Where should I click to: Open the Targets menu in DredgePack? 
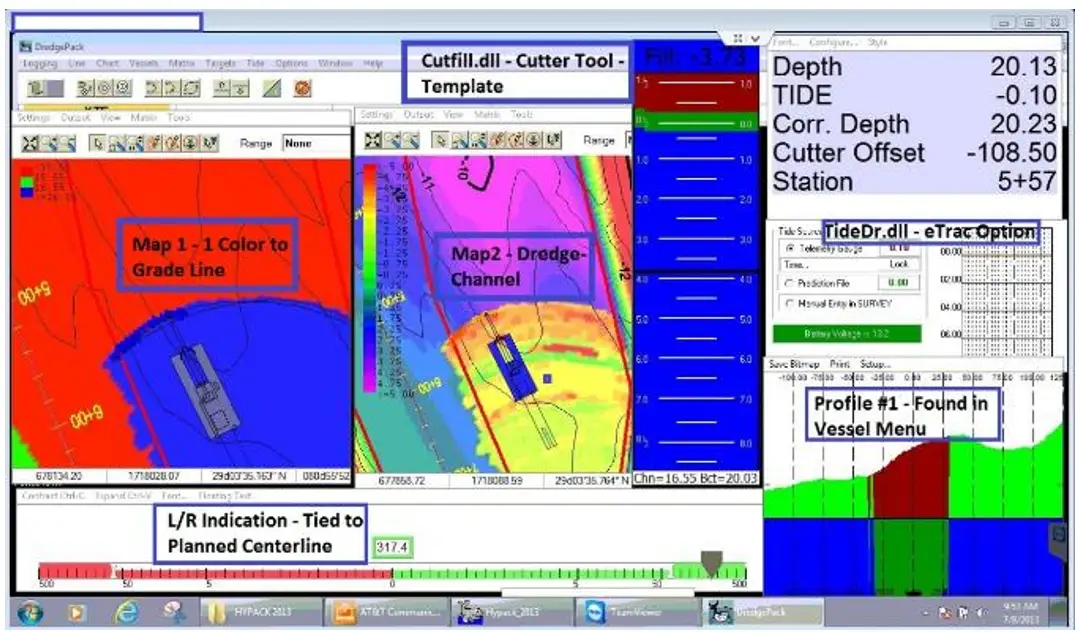point(220,63)
